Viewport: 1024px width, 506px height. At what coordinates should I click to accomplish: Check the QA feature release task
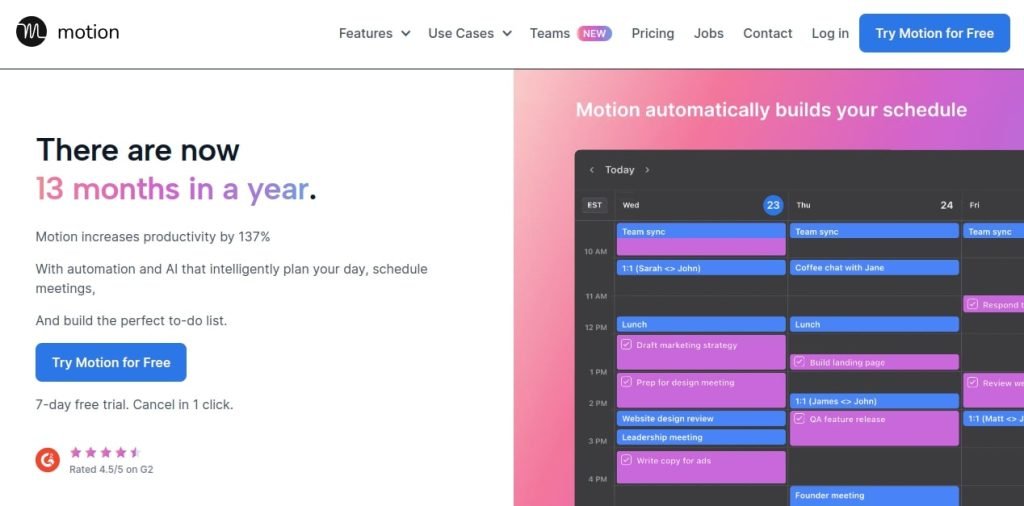click(799, 419)
